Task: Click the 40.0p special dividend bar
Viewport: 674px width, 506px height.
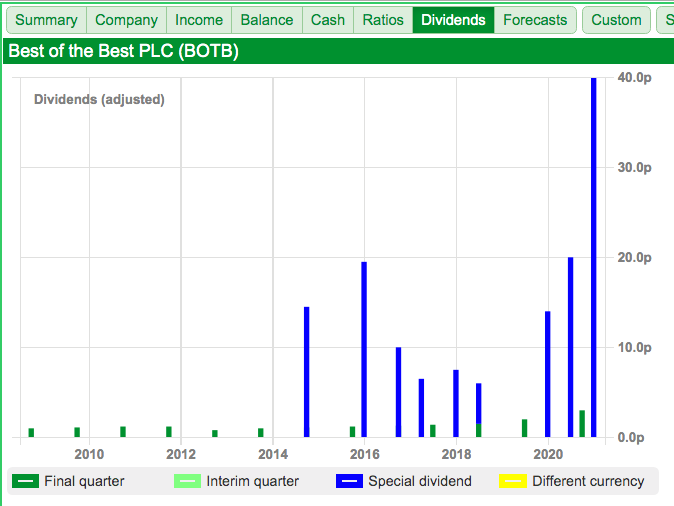Action: pos(594,258)
